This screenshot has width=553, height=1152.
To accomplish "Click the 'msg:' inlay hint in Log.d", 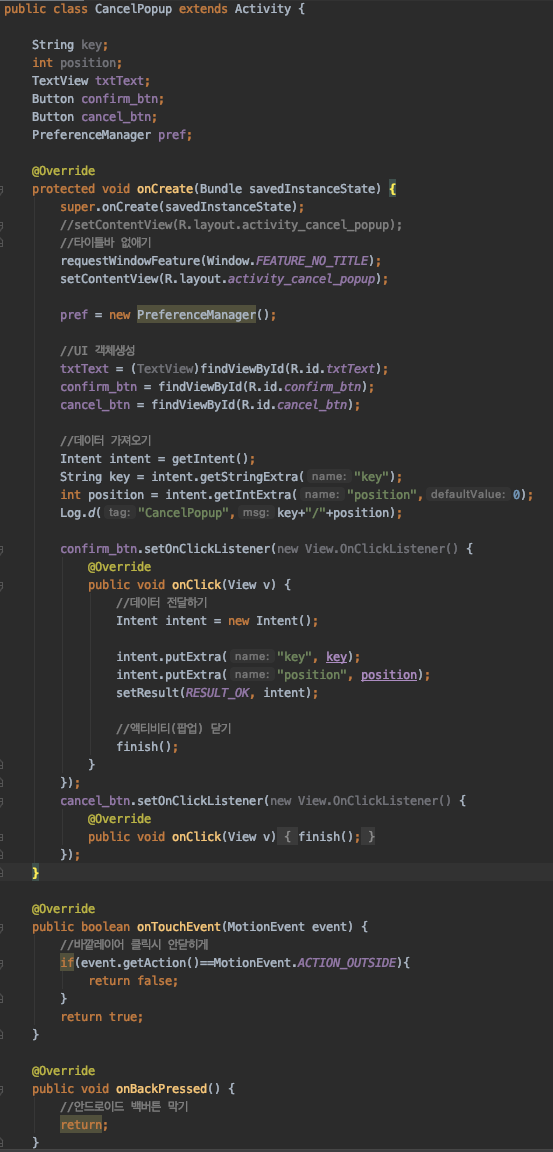I will [256, 513].
